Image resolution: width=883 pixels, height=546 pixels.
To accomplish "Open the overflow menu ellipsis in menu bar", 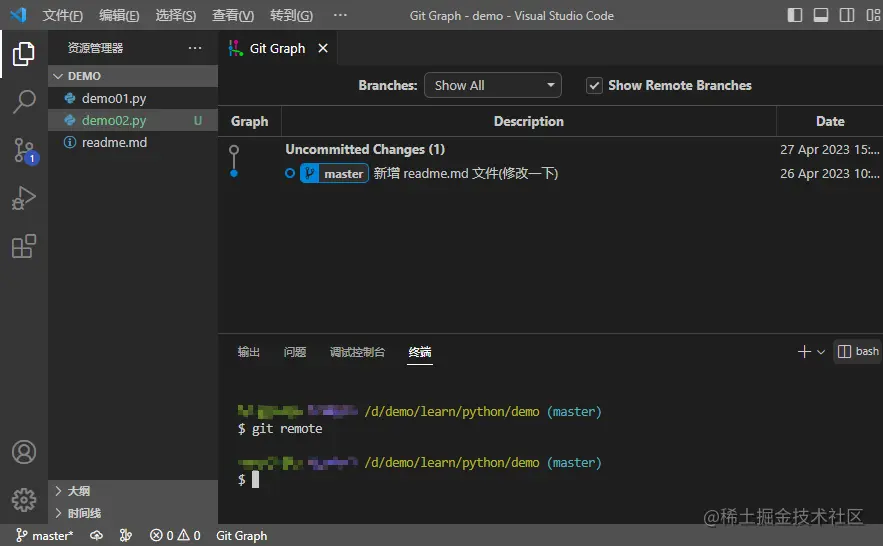I will 340,15.
